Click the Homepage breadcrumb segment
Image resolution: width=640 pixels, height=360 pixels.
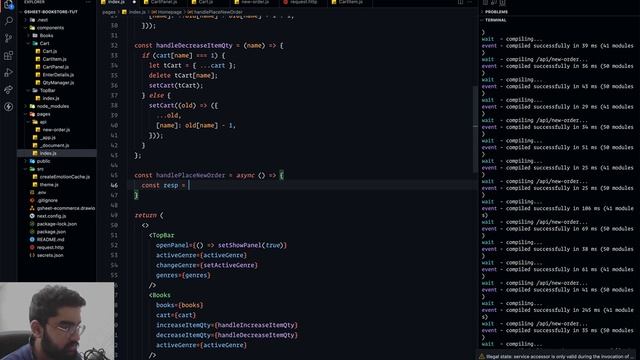coord(169,12)
